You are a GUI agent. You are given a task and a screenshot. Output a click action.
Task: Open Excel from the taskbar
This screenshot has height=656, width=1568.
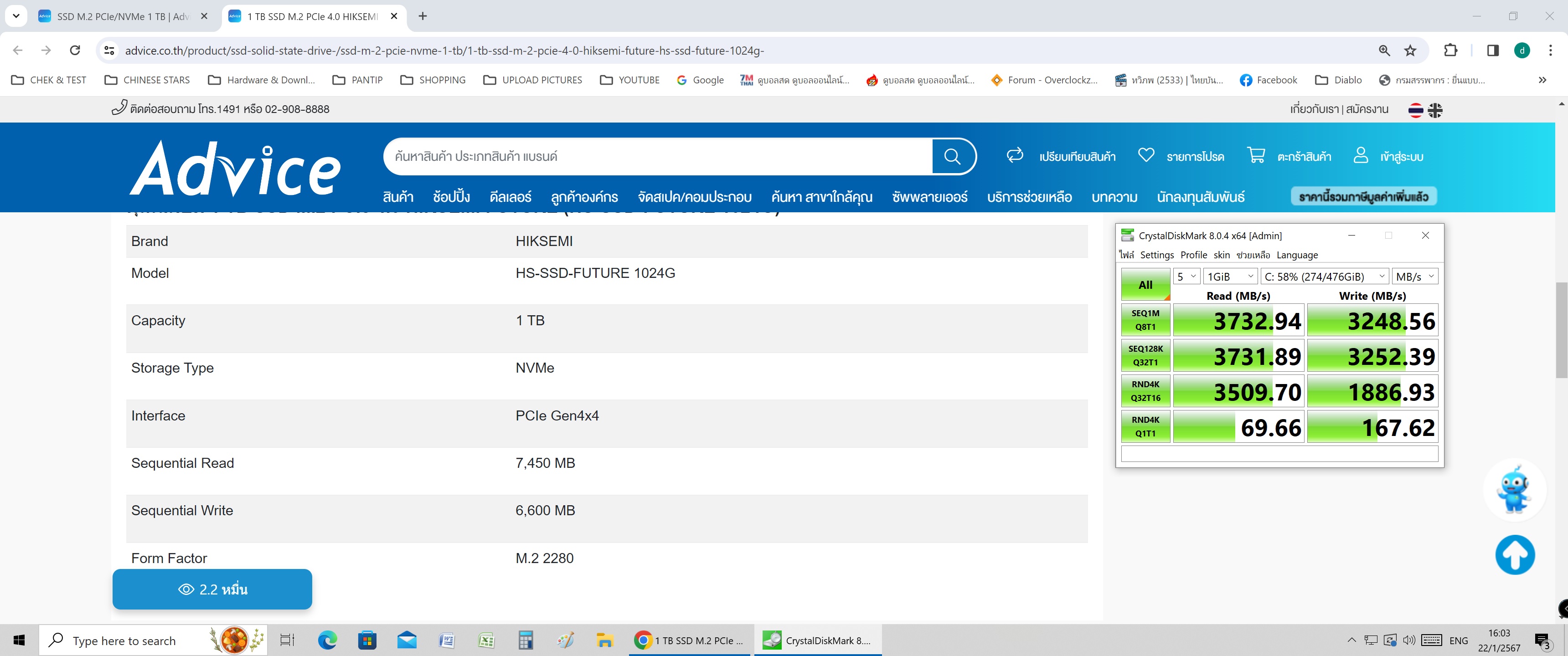(486, 640)
